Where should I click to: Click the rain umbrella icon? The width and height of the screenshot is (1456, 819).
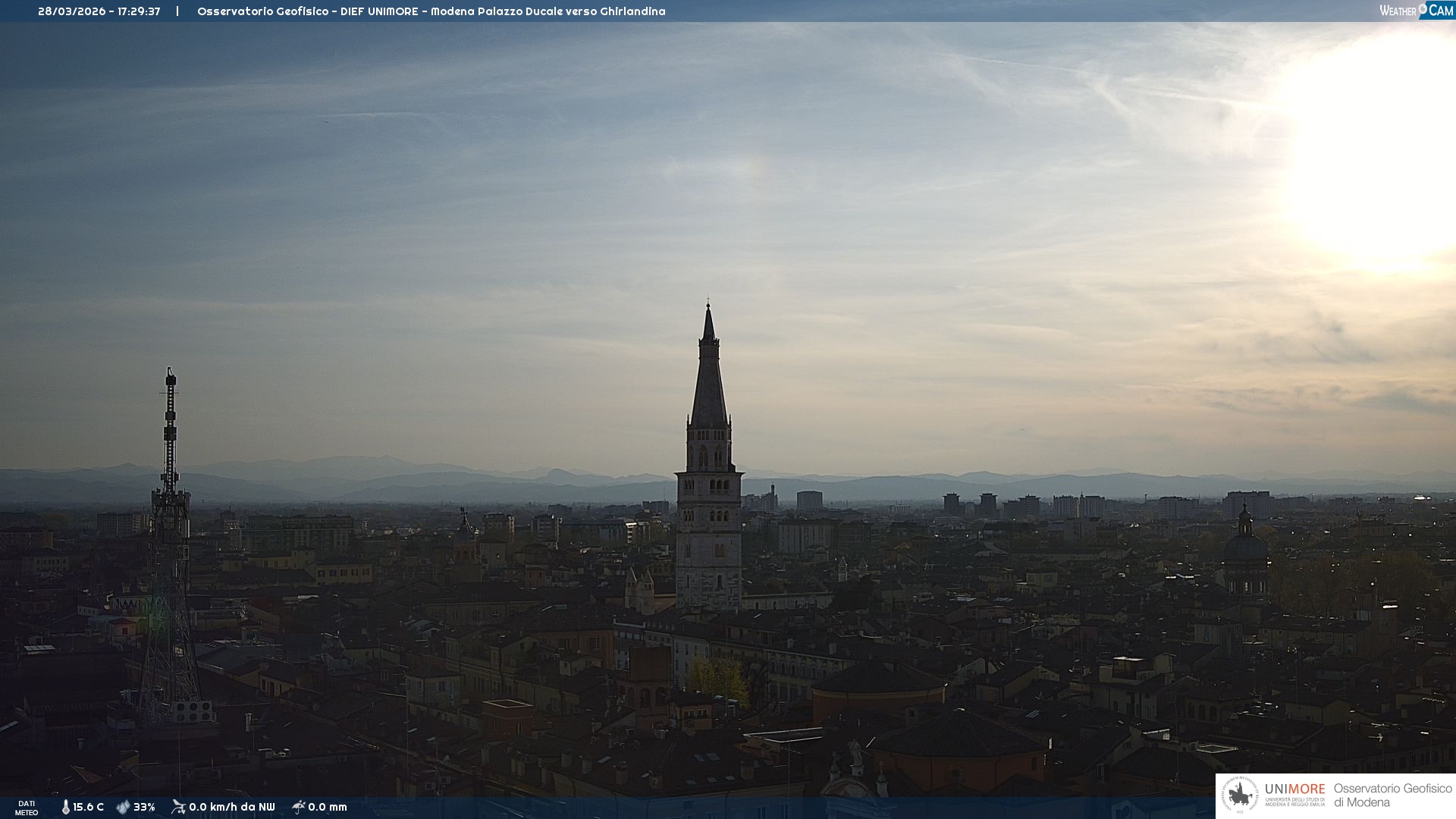[298, 807]
